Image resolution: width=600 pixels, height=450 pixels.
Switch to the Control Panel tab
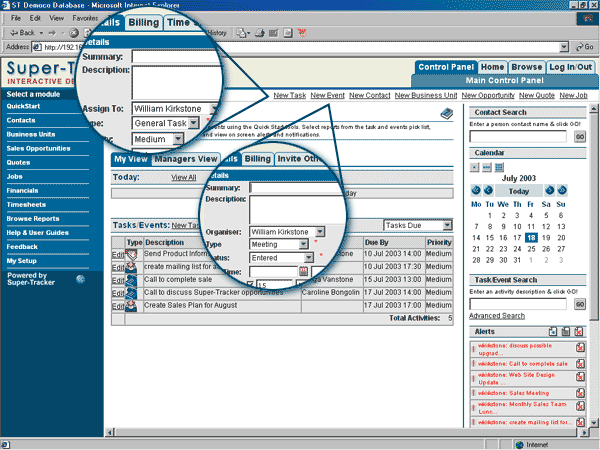pos(446,67)
